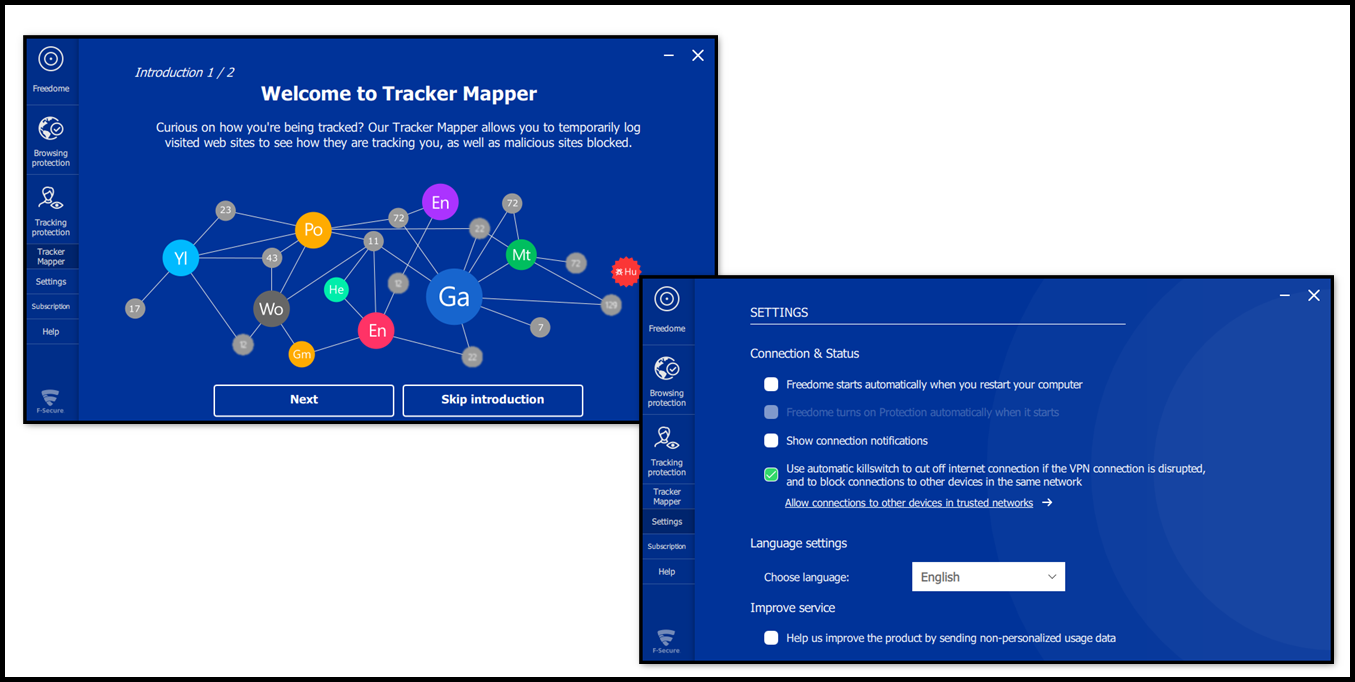Open Tracking protection in the Settings window sidebar
The height and width of the screenshot is (682, 1355).
[x=667, y=450]
